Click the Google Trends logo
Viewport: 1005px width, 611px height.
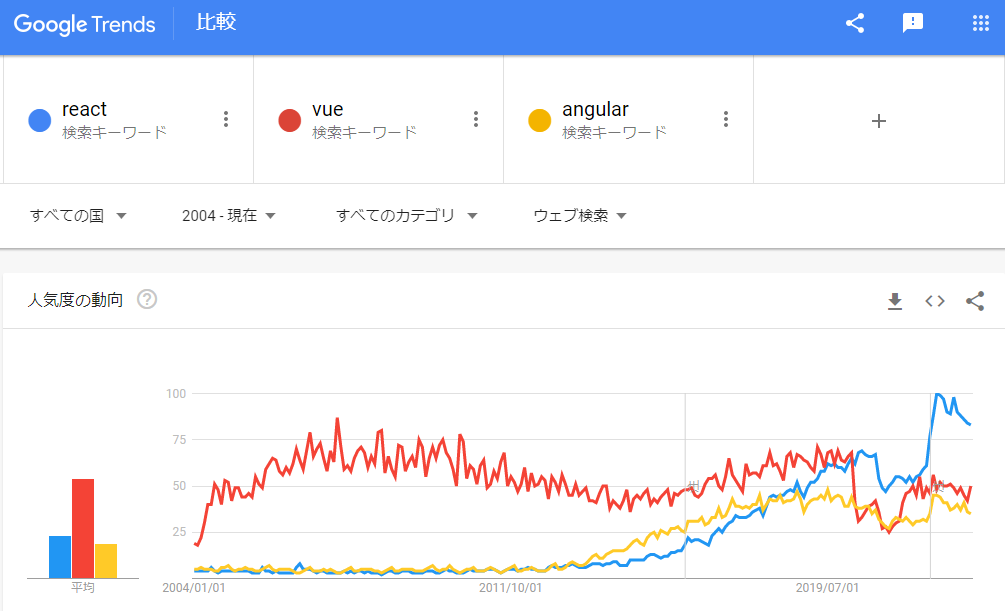pyautogui.click(x=85, y=24)
